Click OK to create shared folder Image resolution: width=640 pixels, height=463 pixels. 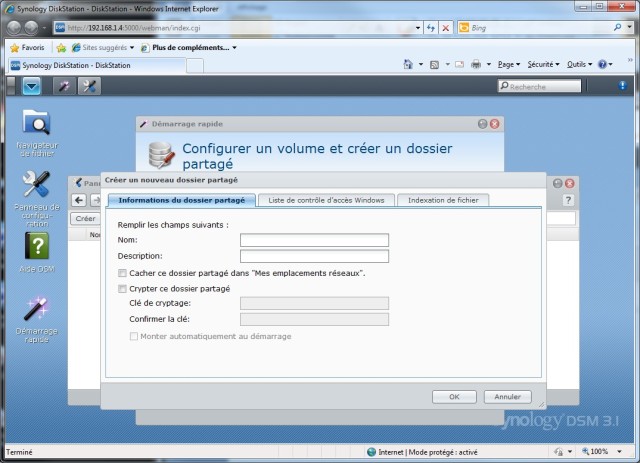click(x=454, y=397)
